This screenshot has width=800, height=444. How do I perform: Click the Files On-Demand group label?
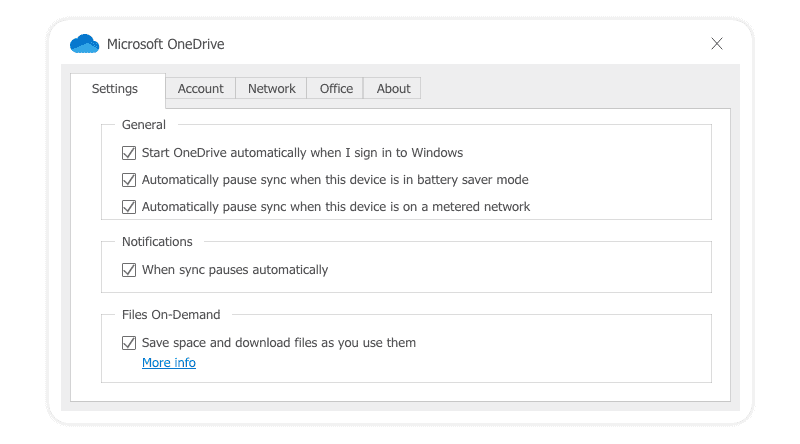click(x=171, y=315)
